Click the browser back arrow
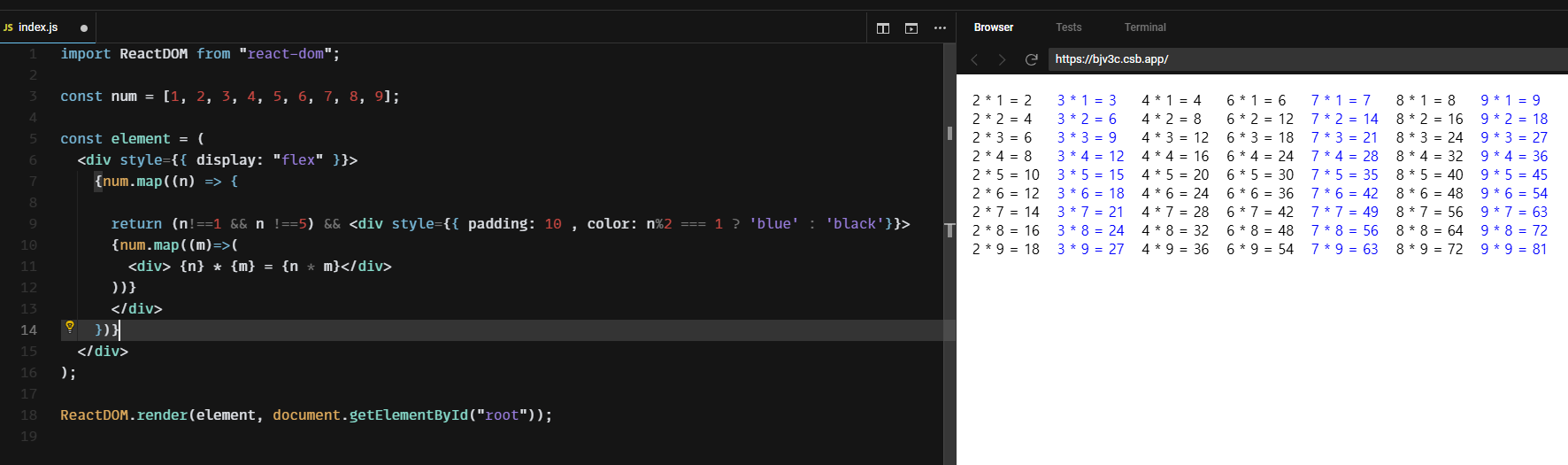Image resolution: width=1568 pixels, height=465 pixels. (x=974, y=59)
